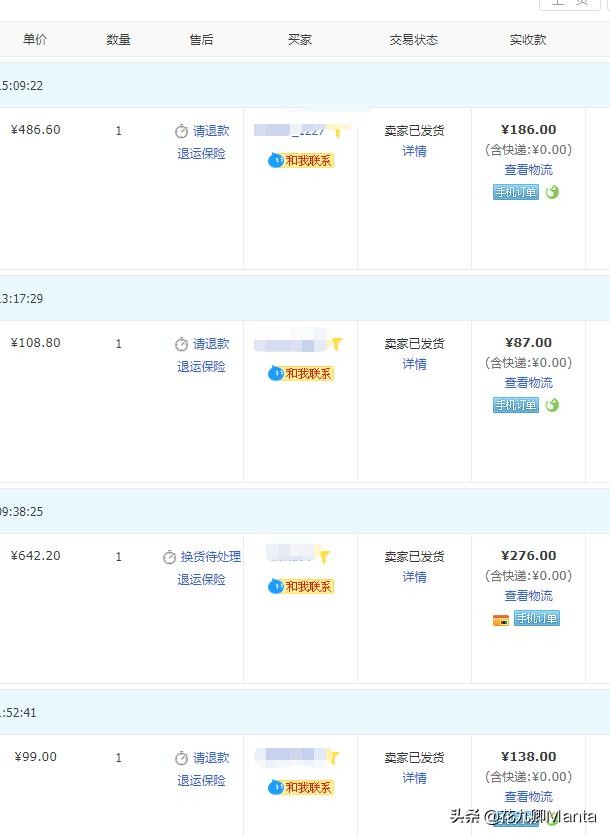Open 请退款 link in the ¥486.60 order
610x837 pixels.
[211, 131]
